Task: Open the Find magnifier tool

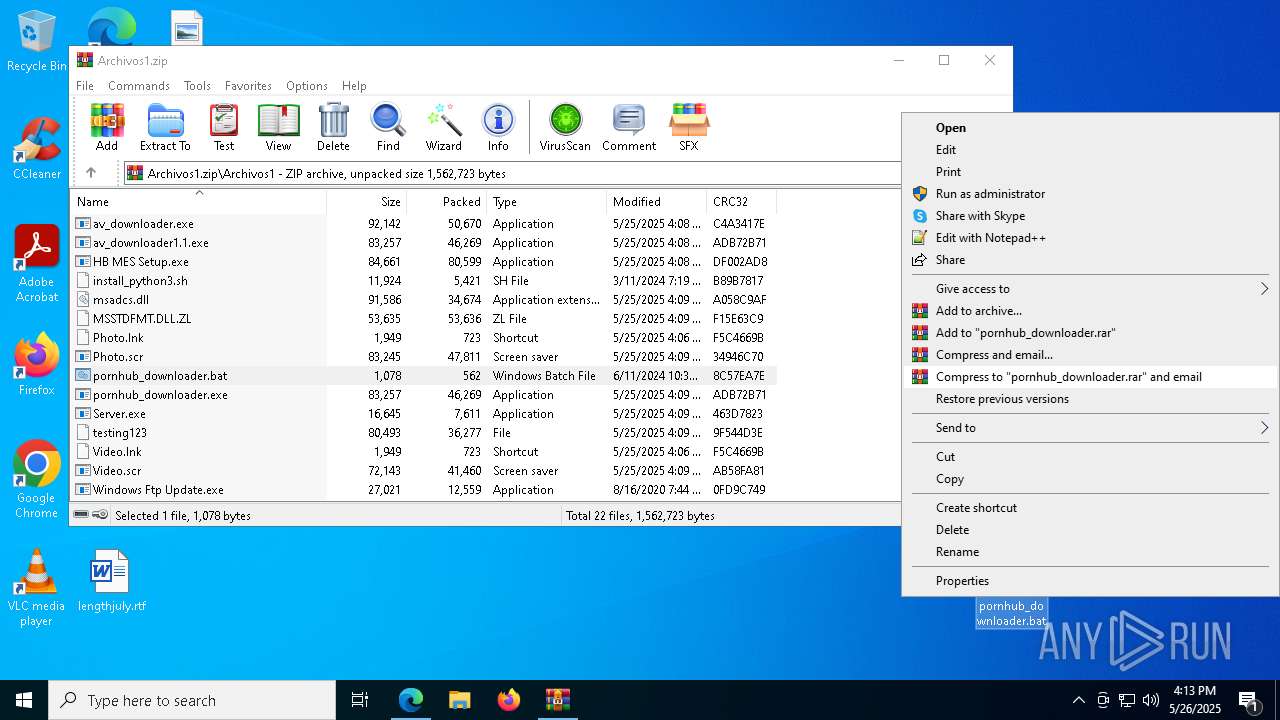Action: [x=388, y=127]
